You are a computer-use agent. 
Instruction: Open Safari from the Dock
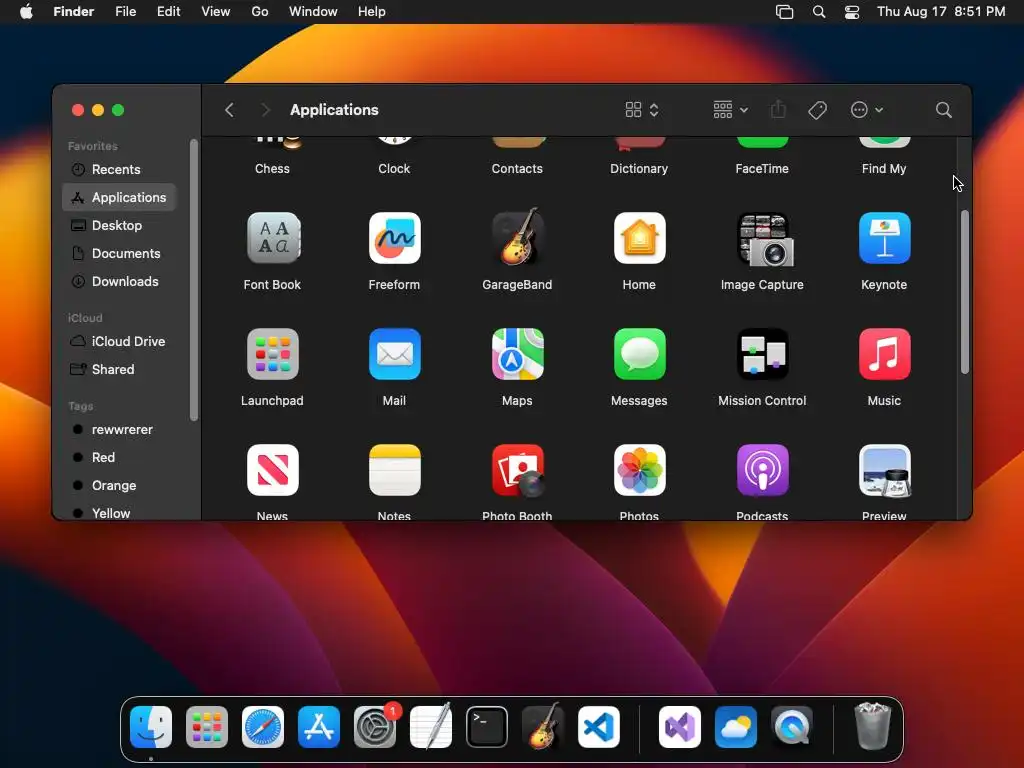click(x=263, y=727)
